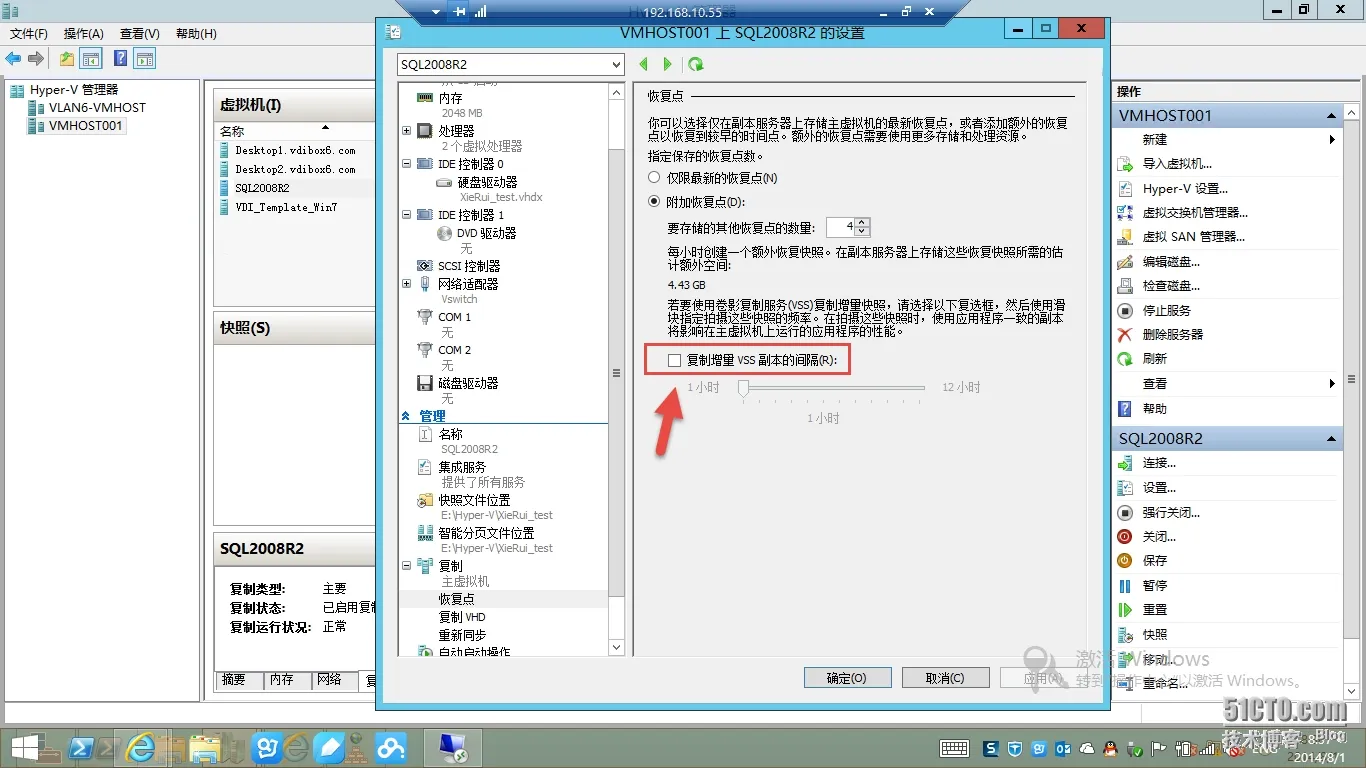
Task: Open 操作(A) menu
Action: (x=84, y=34)
